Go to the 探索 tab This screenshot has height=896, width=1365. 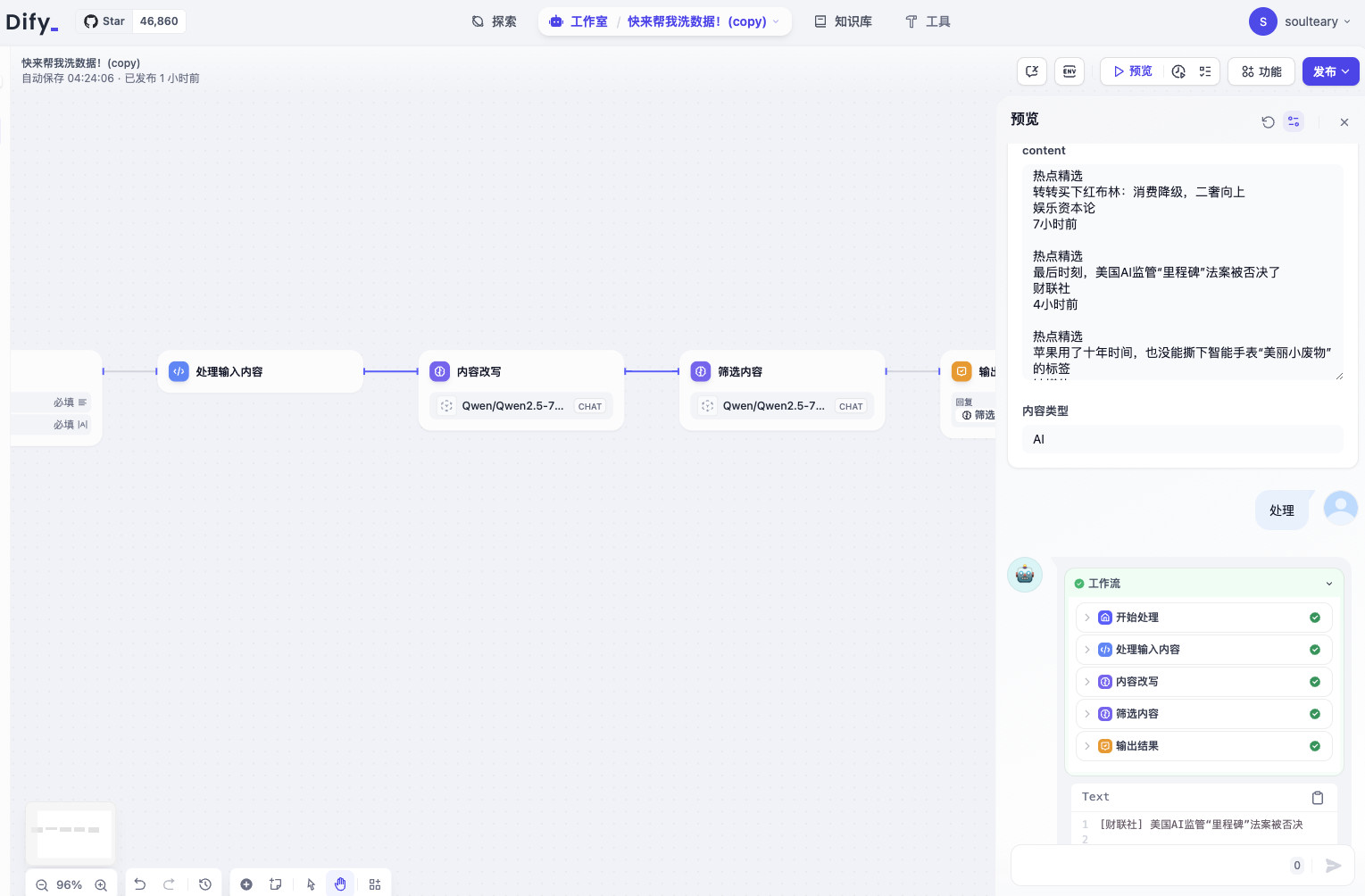coord(494,21)
